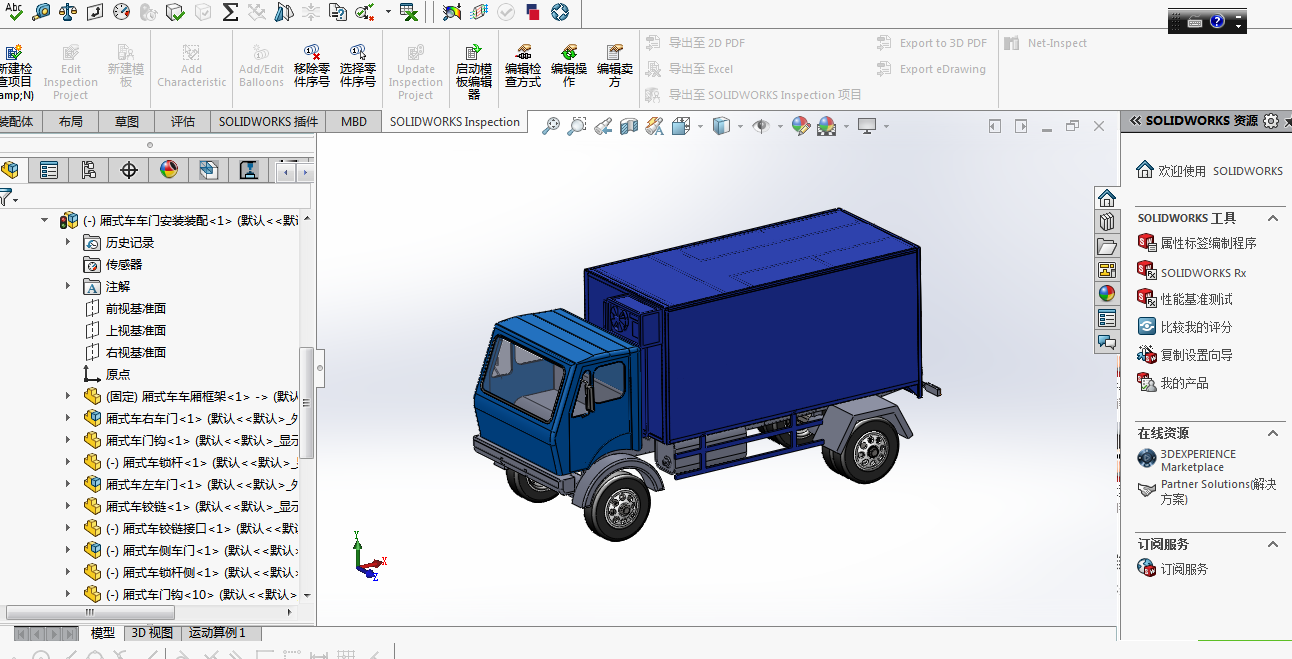Open the SOLIDWORKS Rx link

1203,272
